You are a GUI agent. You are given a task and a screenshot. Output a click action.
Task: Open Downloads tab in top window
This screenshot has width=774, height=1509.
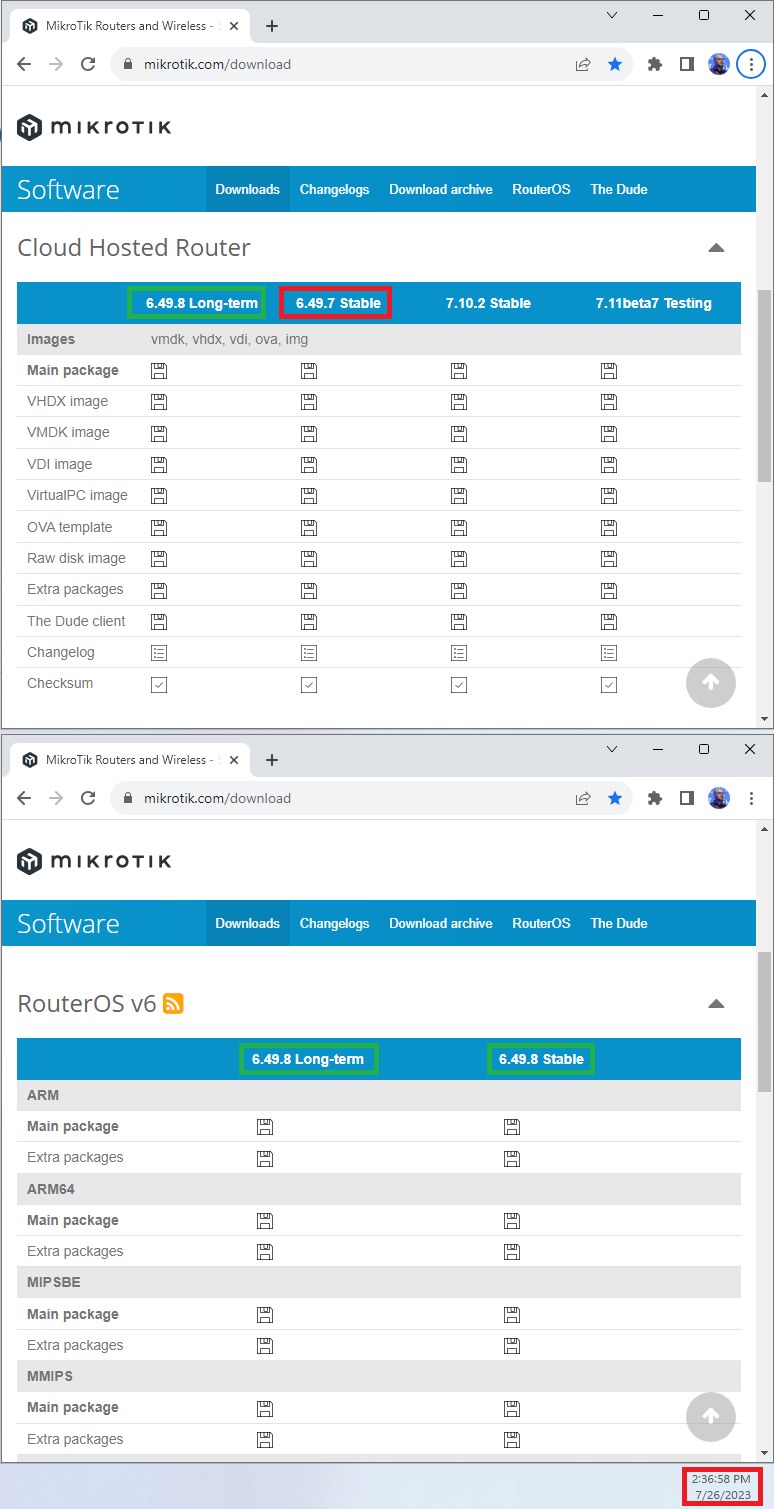click(x=248, y=189)
